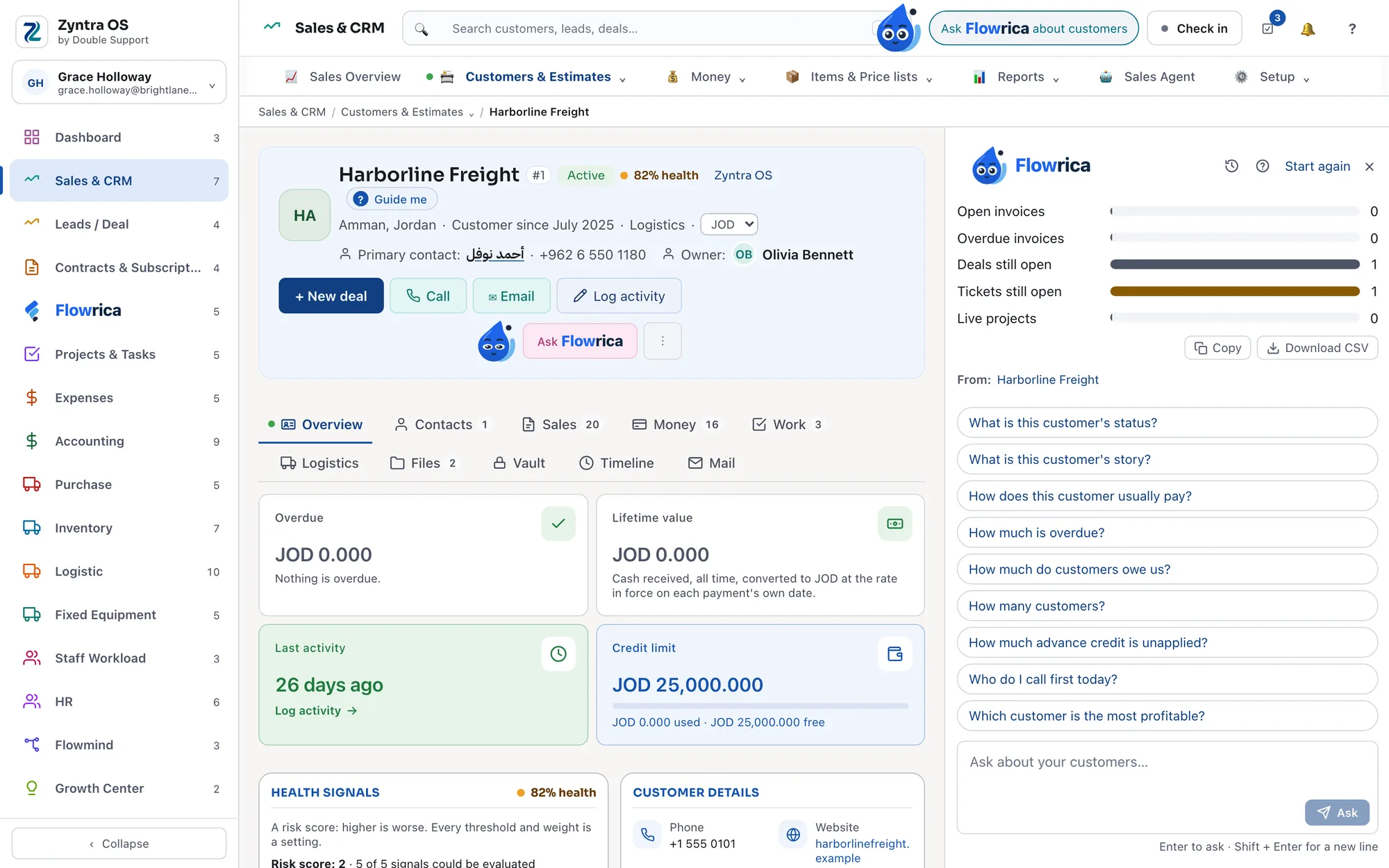Screen dimensions: 1389x868
Task: Open Logistic in the sidebar
Action: coord(119,571)
